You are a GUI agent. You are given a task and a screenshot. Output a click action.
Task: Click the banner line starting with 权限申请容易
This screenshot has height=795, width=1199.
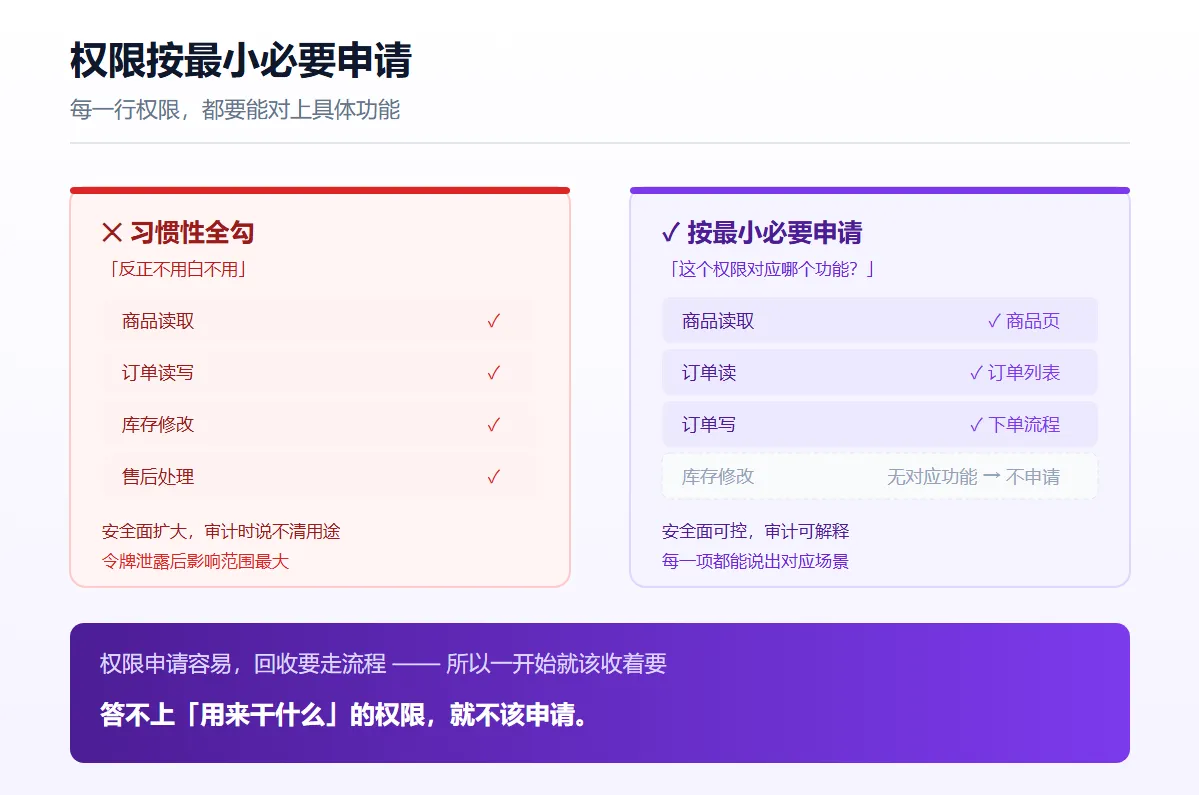pyautogui.click(x=383, y=664)
